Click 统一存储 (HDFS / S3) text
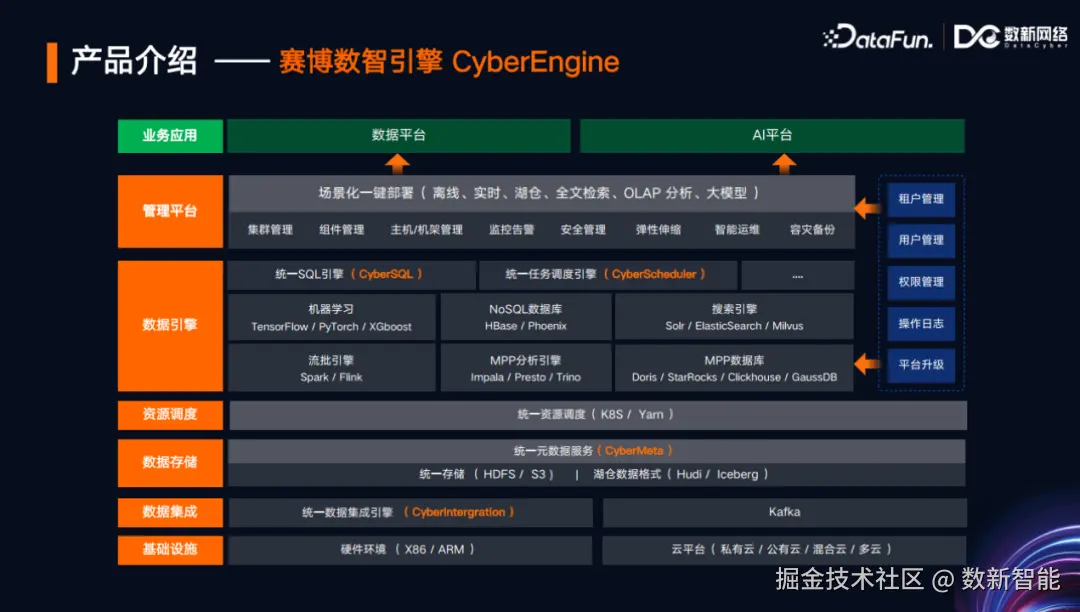 coord(487,474)
